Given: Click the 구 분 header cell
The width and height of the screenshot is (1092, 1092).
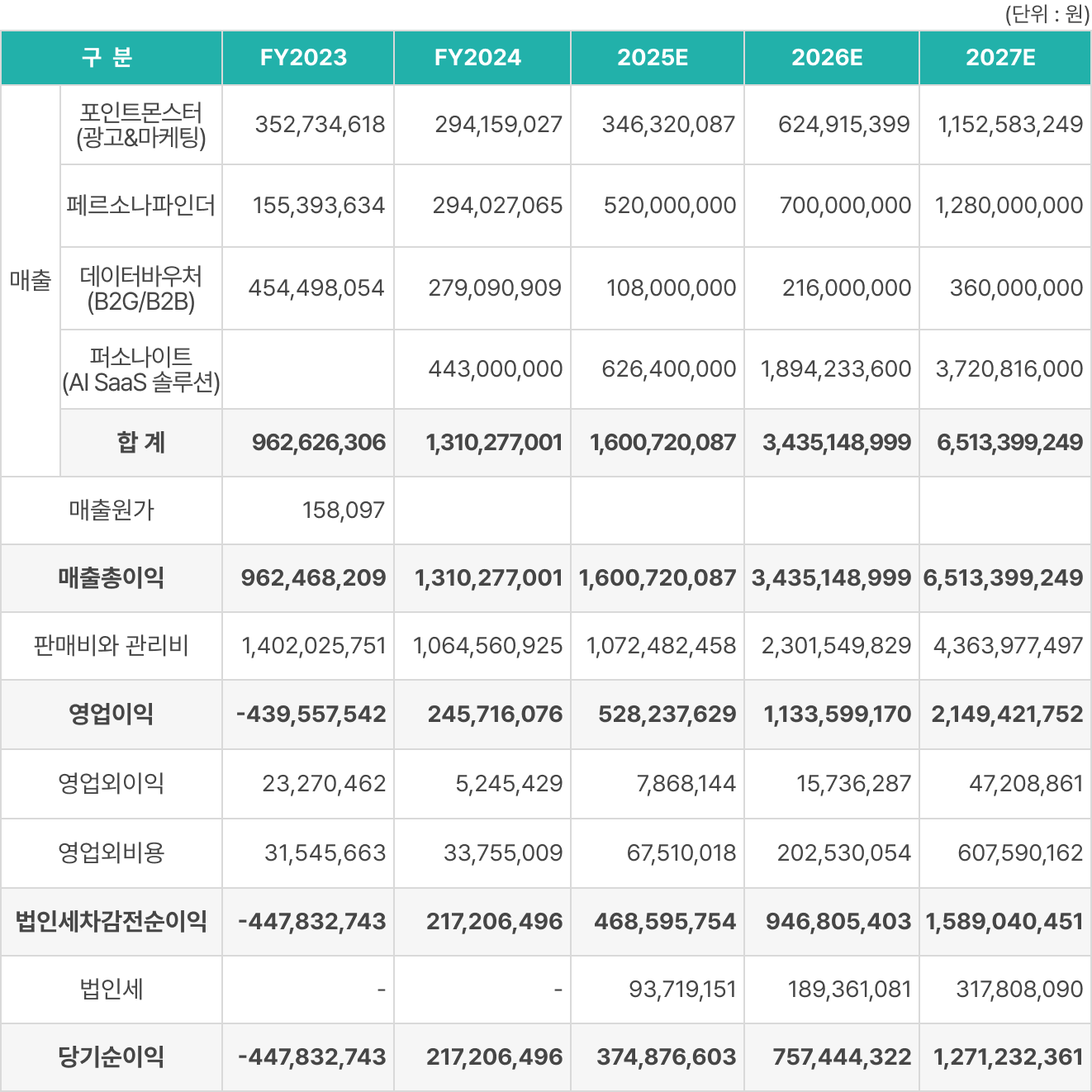Looking at the screenshot, I should [108, 58].
